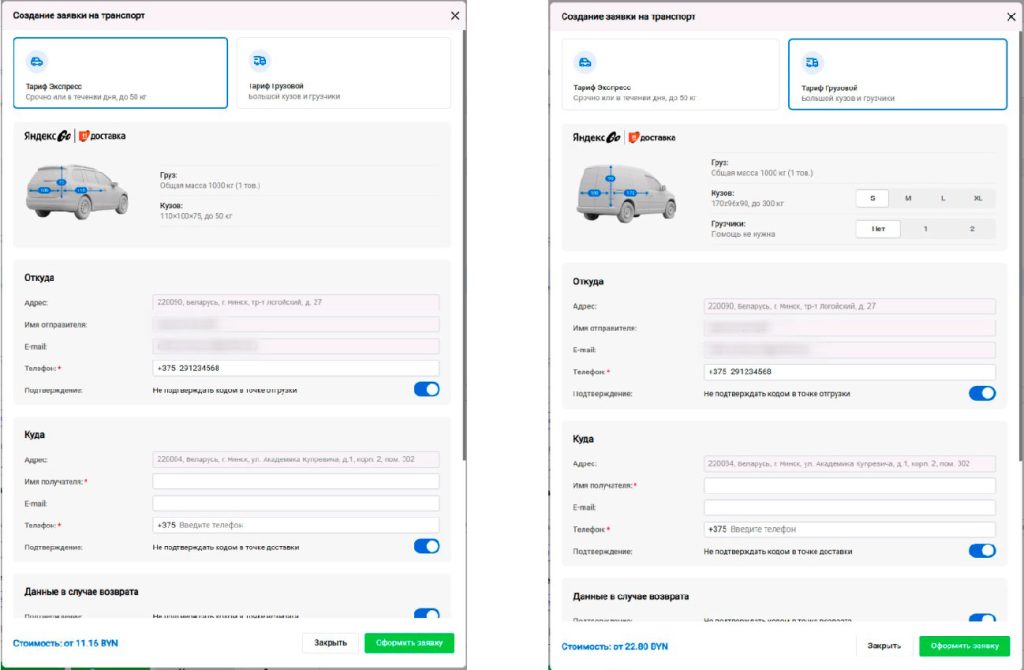Click the passenger car image with dimensions
Viewport: 1024px width, 670px height.
[x=76, y=191]
